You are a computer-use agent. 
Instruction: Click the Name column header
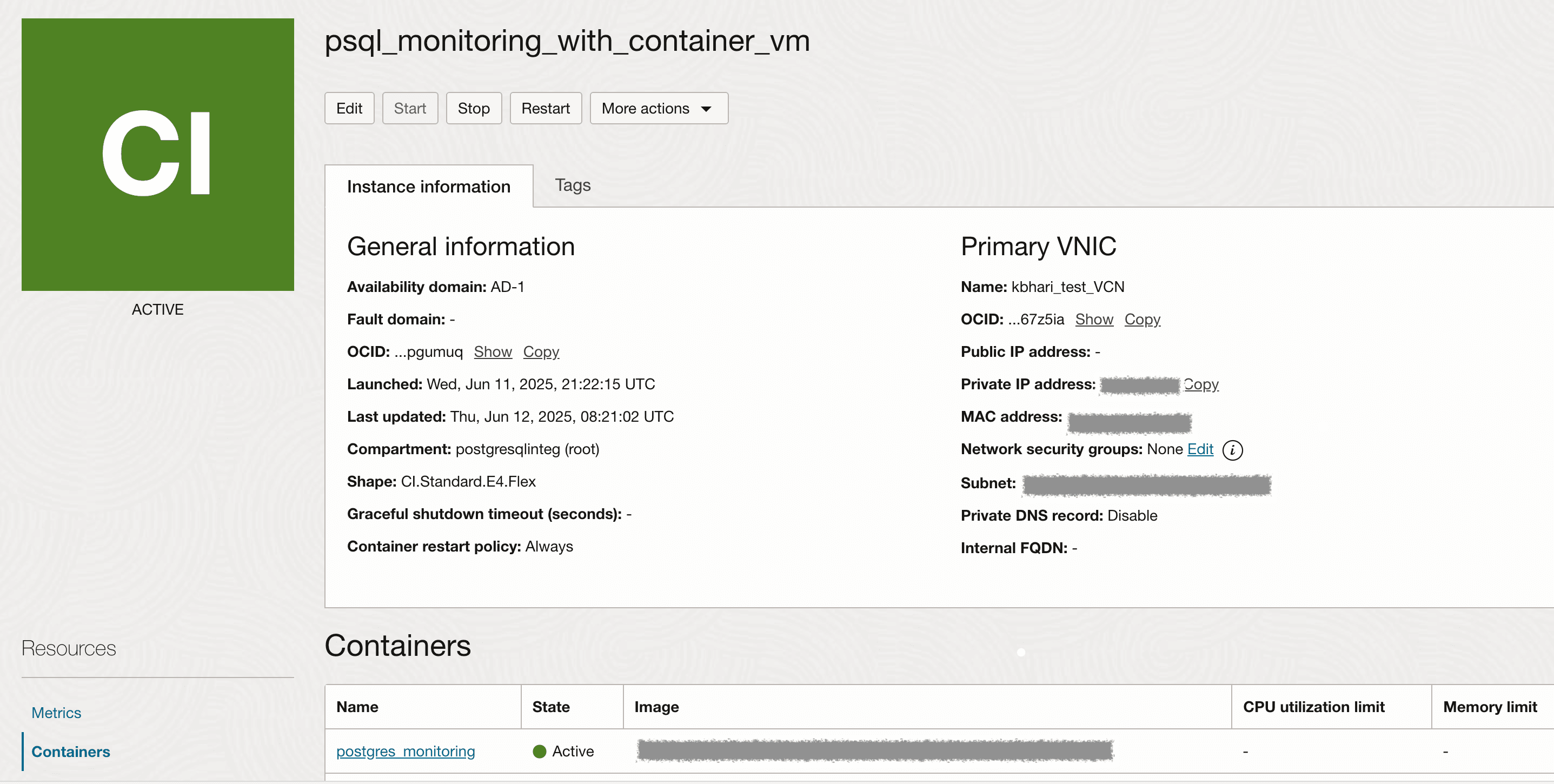357,707
